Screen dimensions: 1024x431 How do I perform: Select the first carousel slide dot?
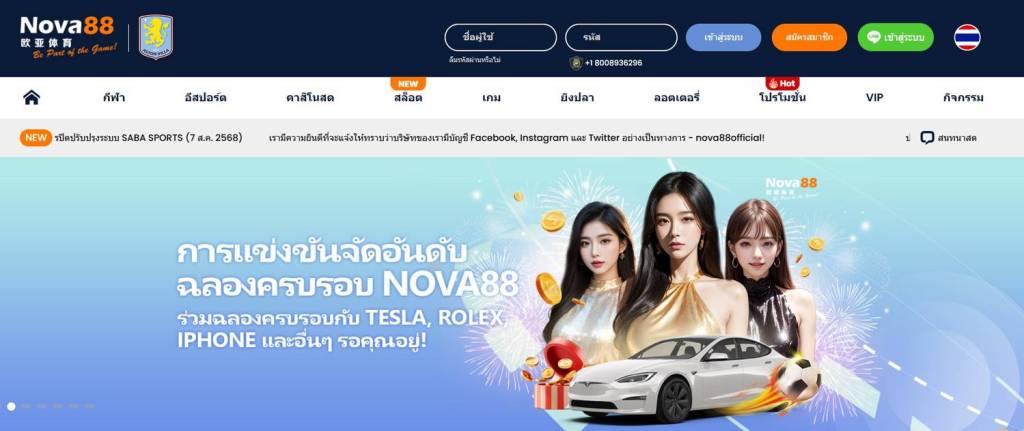pyautogui.click(x=11, y=406)
